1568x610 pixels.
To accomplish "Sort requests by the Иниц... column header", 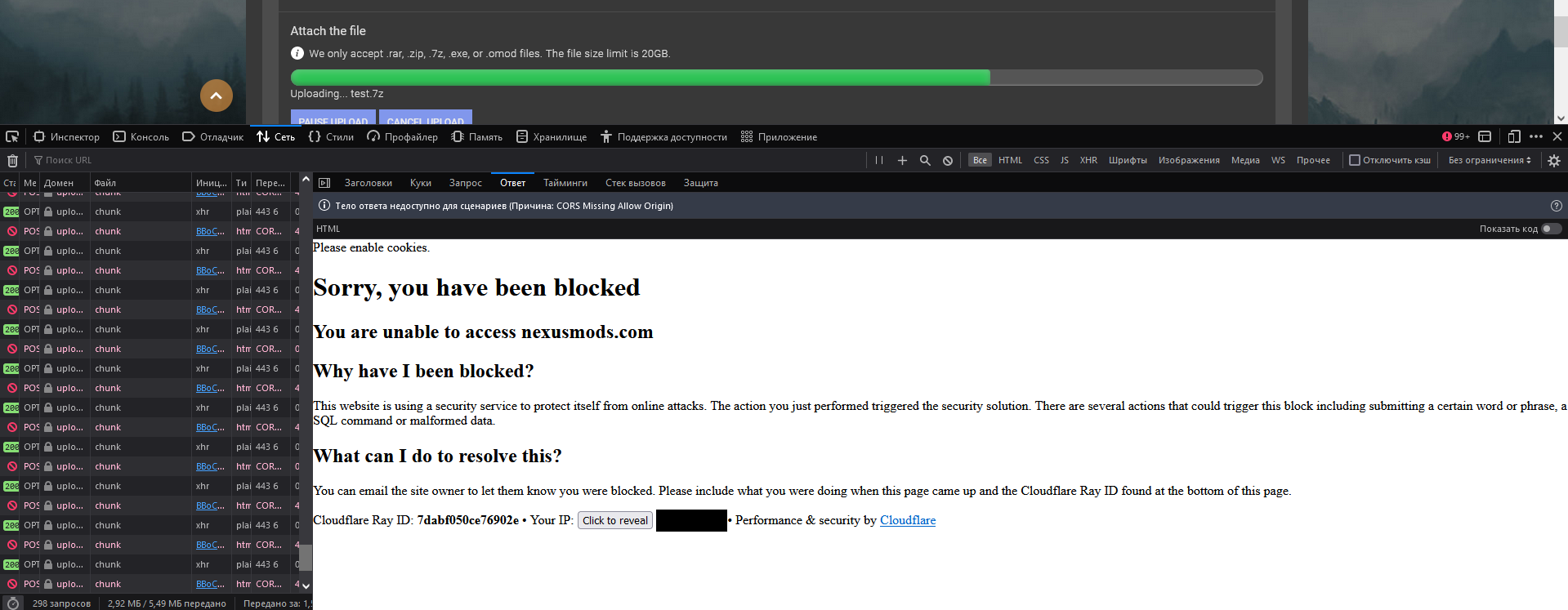I will [212, 183].
